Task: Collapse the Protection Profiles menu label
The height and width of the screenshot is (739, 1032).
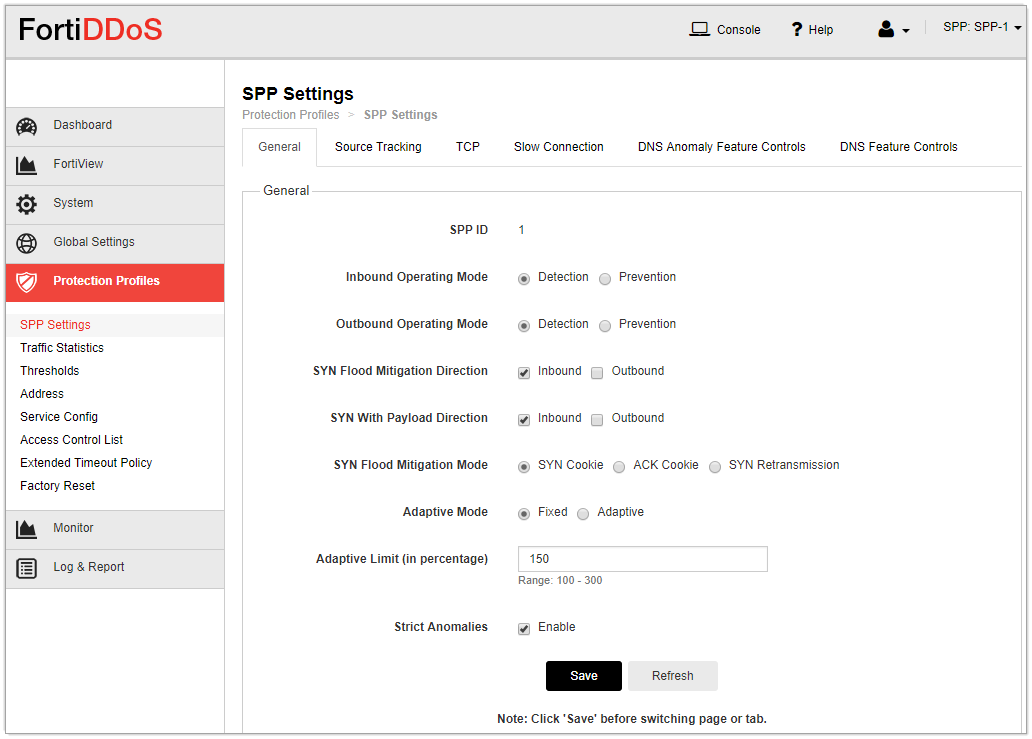Action: click(106, 281)
